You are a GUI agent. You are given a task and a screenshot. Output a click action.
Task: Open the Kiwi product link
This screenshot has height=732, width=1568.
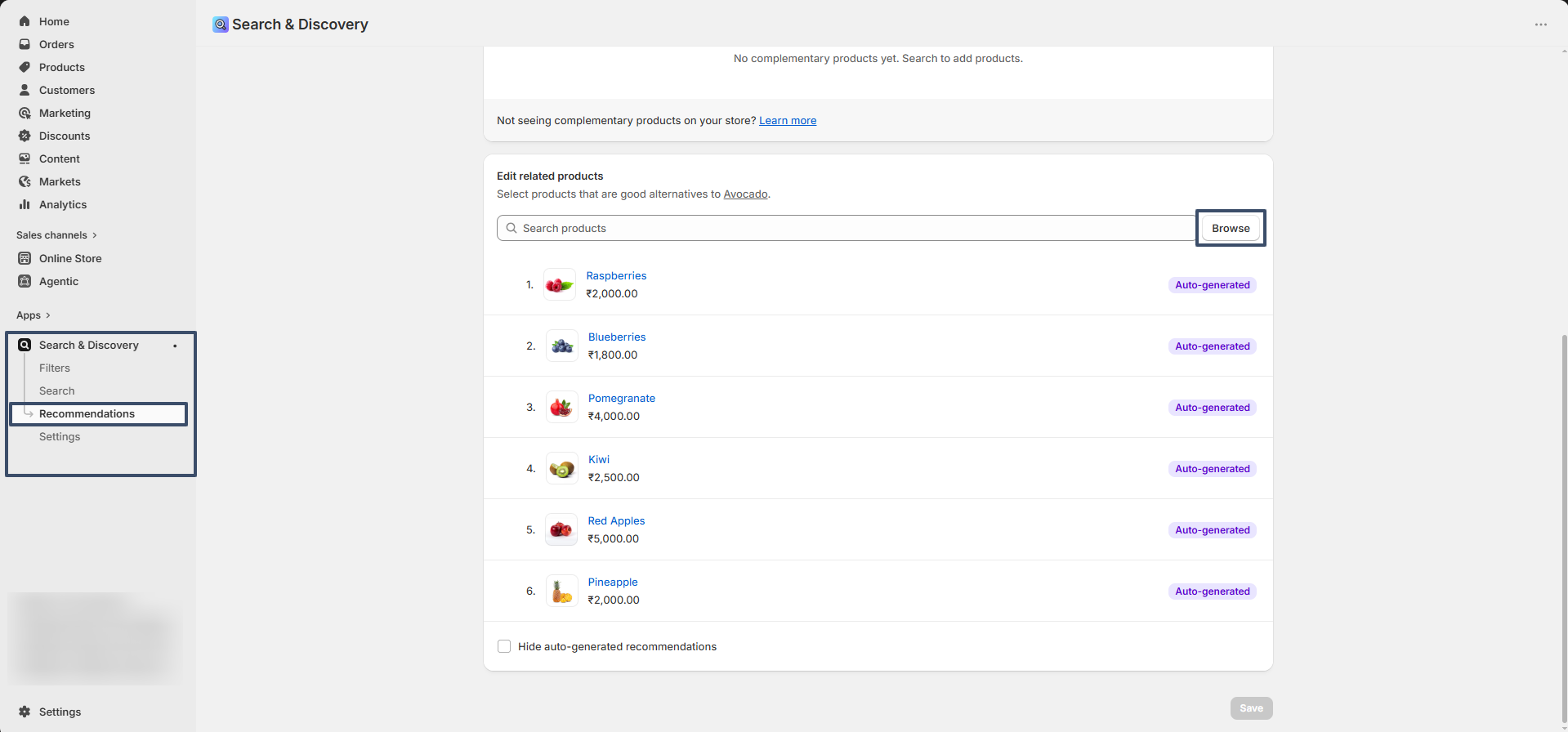599,459
